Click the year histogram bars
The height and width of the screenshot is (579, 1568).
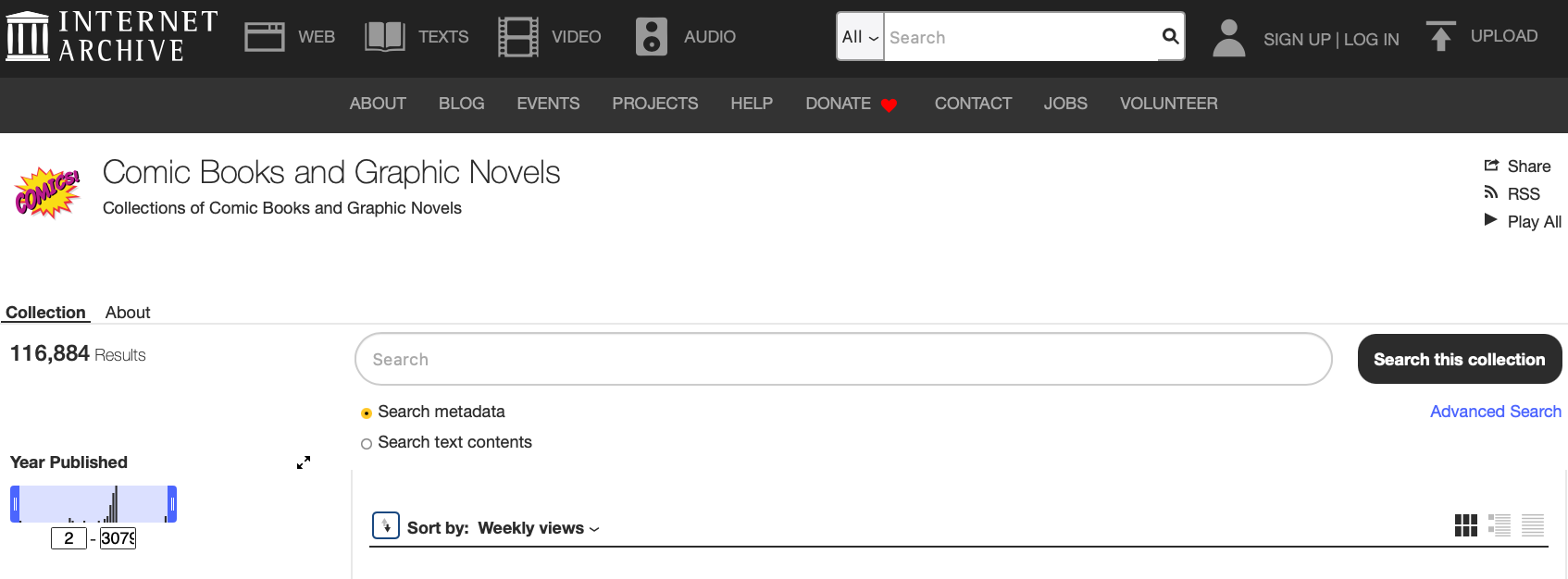pos(93,504)
